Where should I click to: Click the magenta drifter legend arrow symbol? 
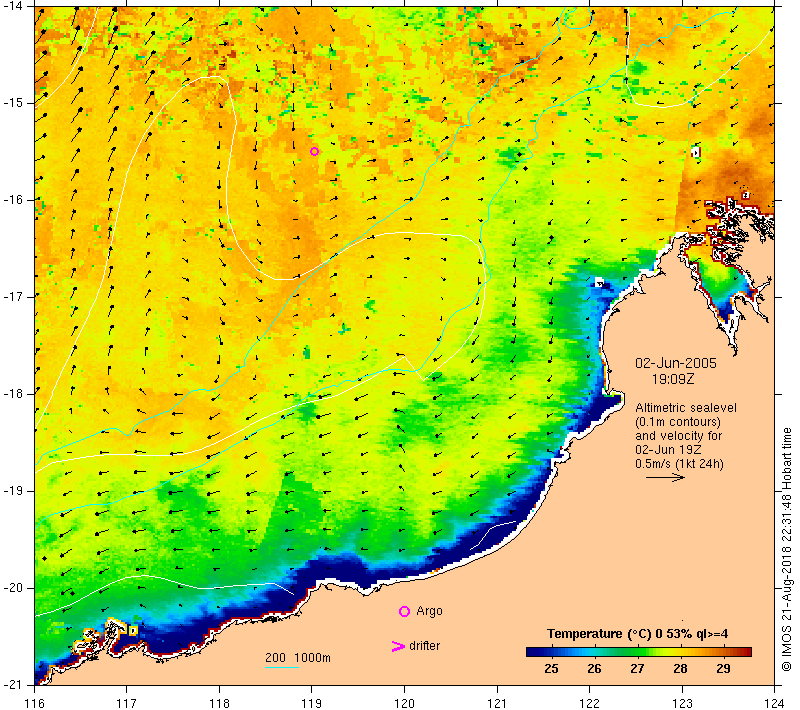coord(397,646)
